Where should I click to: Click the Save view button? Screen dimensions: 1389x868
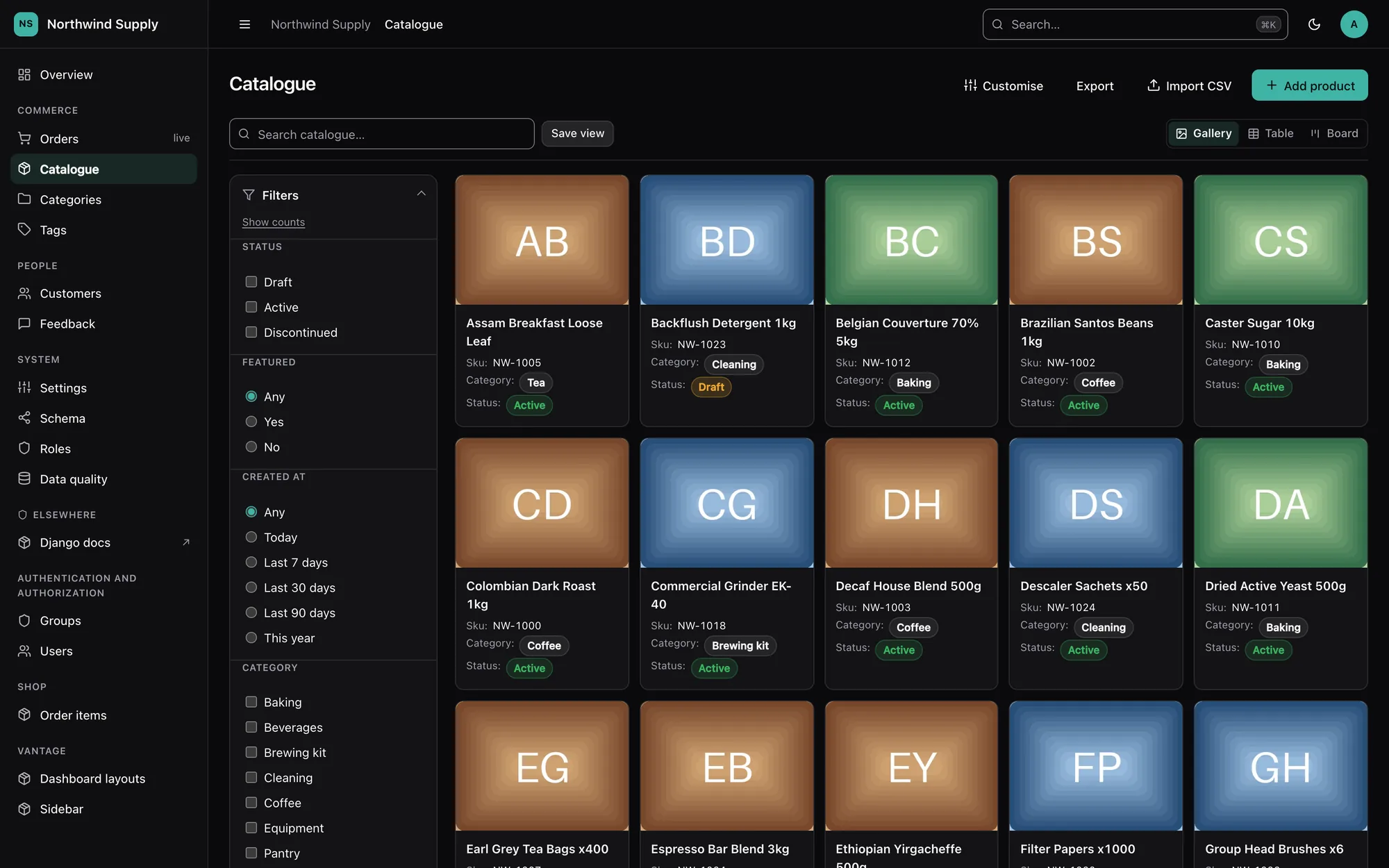(577, 133)
